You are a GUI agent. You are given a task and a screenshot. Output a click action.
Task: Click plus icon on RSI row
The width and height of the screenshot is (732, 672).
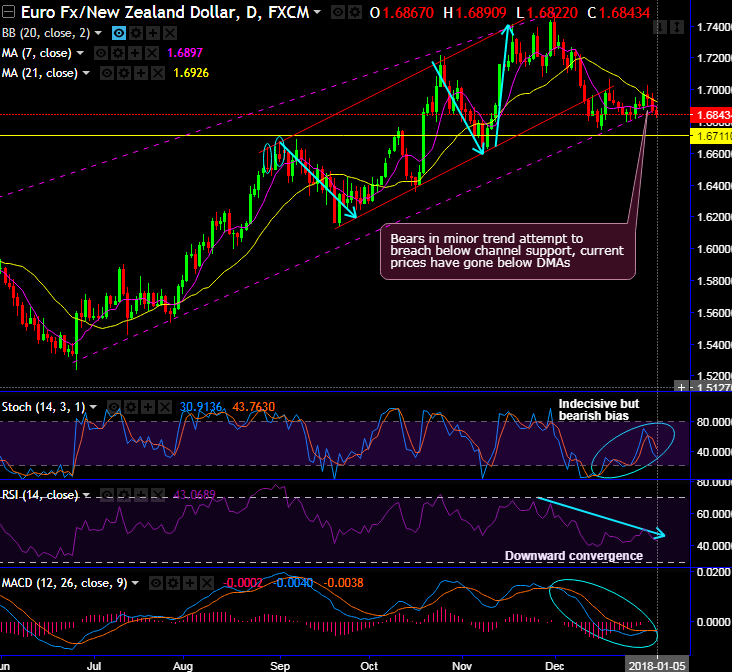(x=141, y=495)
